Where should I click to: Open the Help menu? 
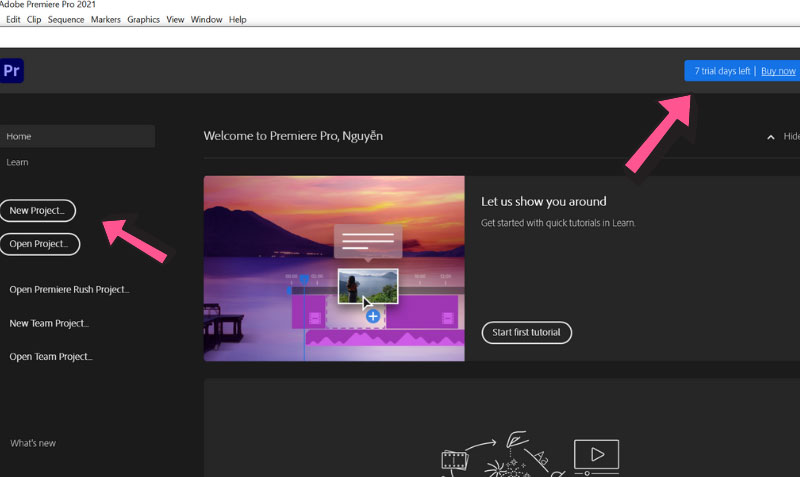pos(237,20)
